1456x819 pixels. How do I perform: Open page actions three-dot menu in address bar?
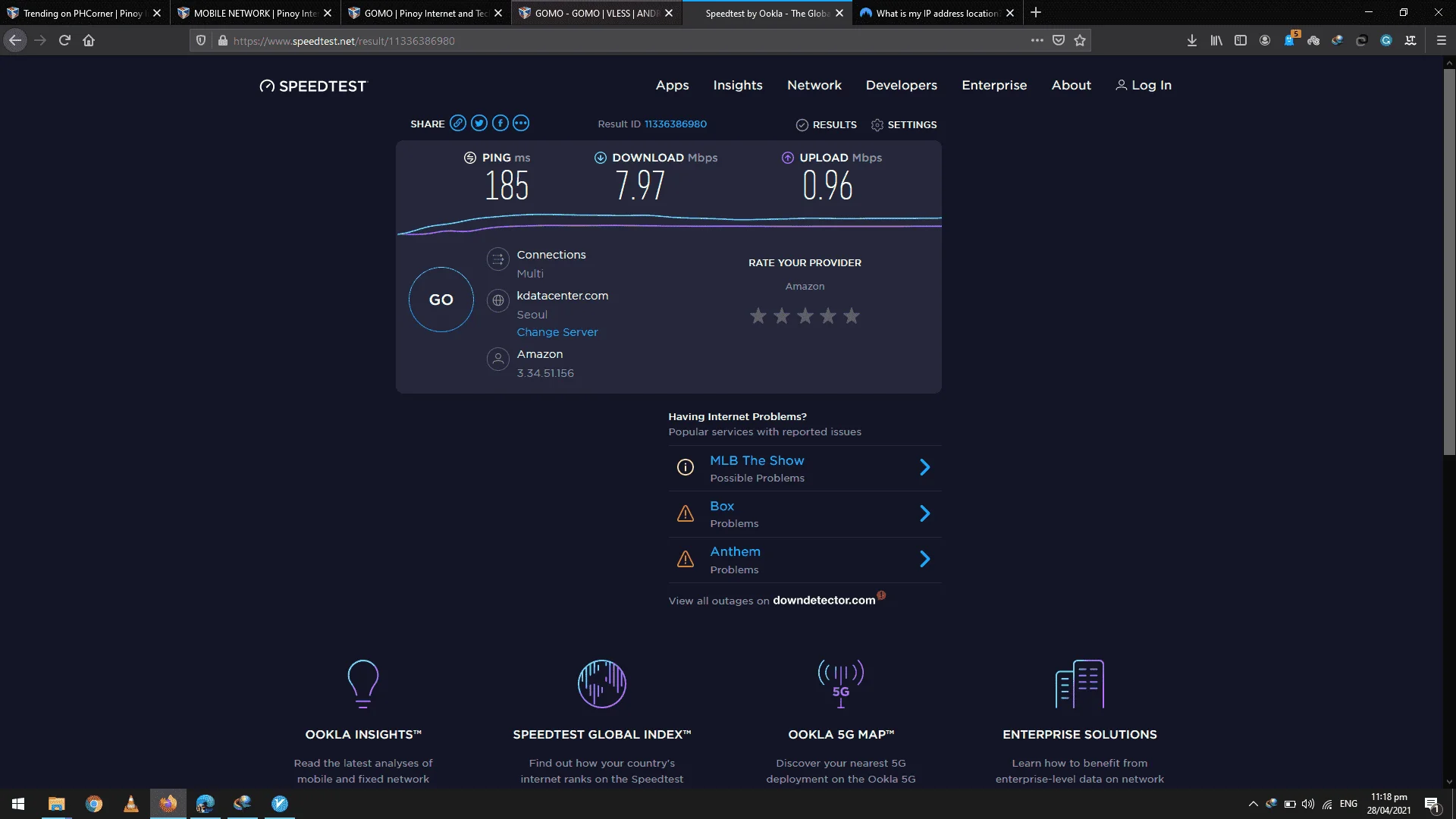pyautogui.click(x=1037, y=40)
